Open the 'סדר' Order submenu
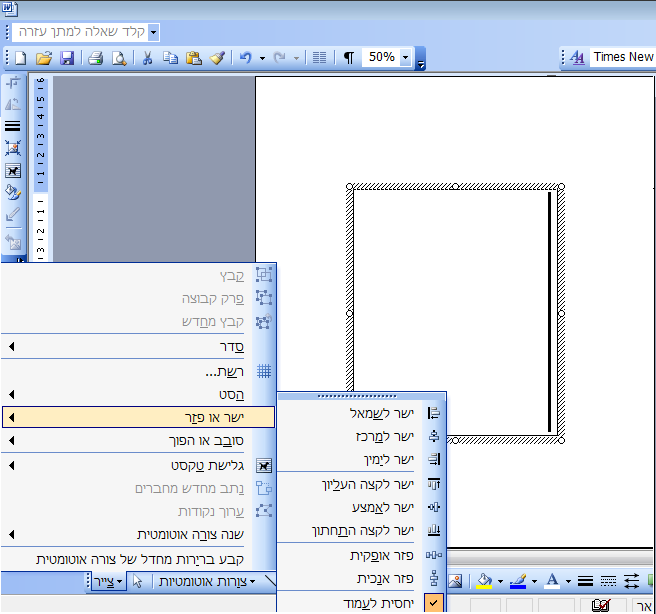Image resolution: width=656 pixels, height=614 pixels. (138, 347)
